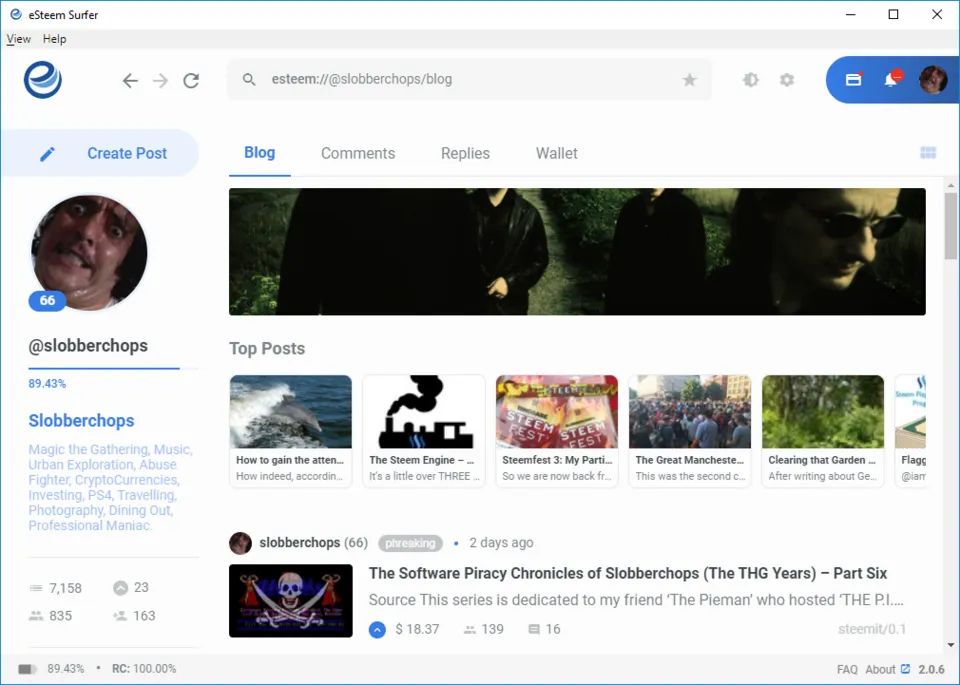Viewport: 960px width, 685px height.
Task: Open the wallet card icon
Action: click(x=853, y=80)
